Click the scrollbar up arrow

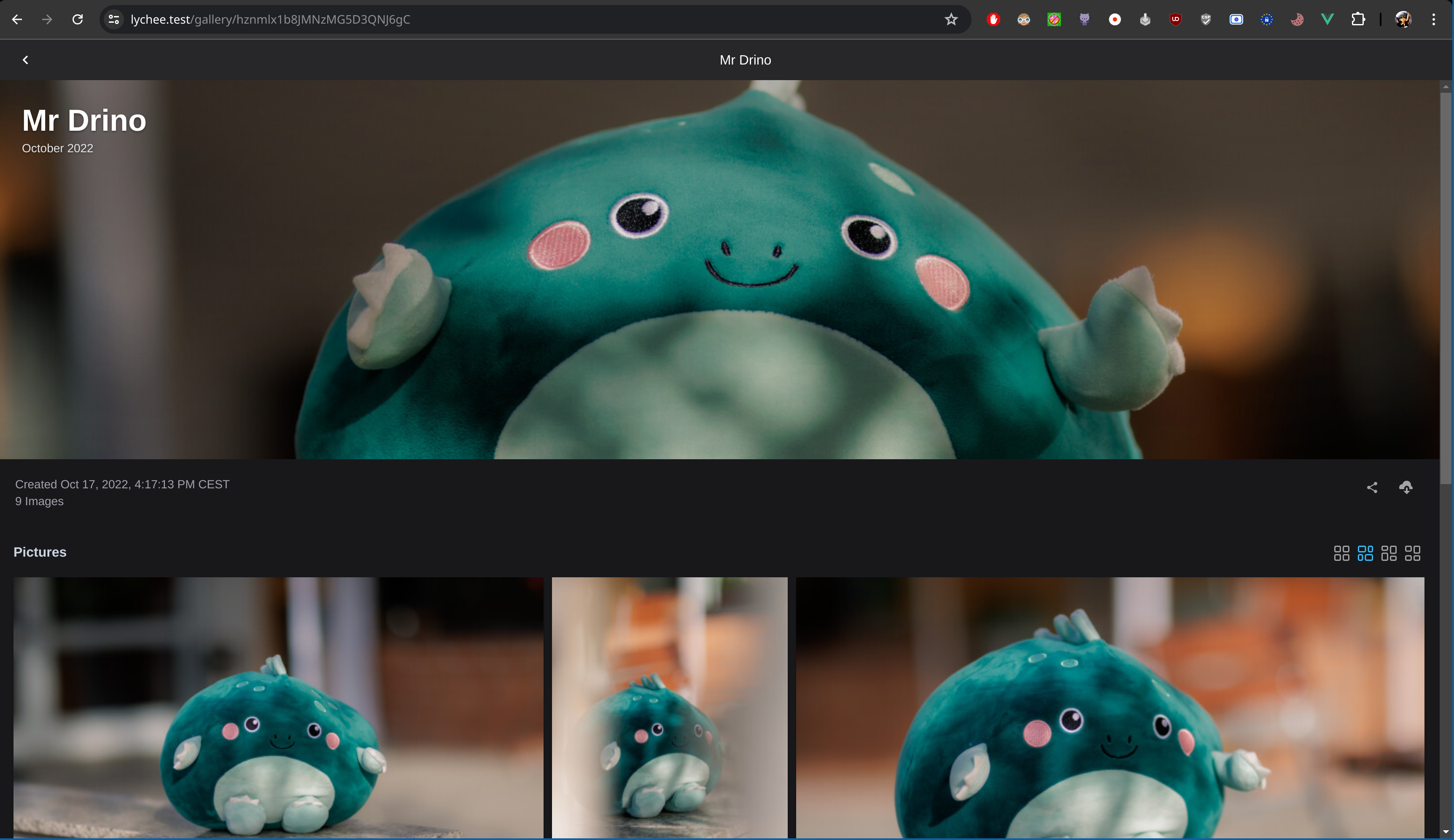pos(1445,86)
